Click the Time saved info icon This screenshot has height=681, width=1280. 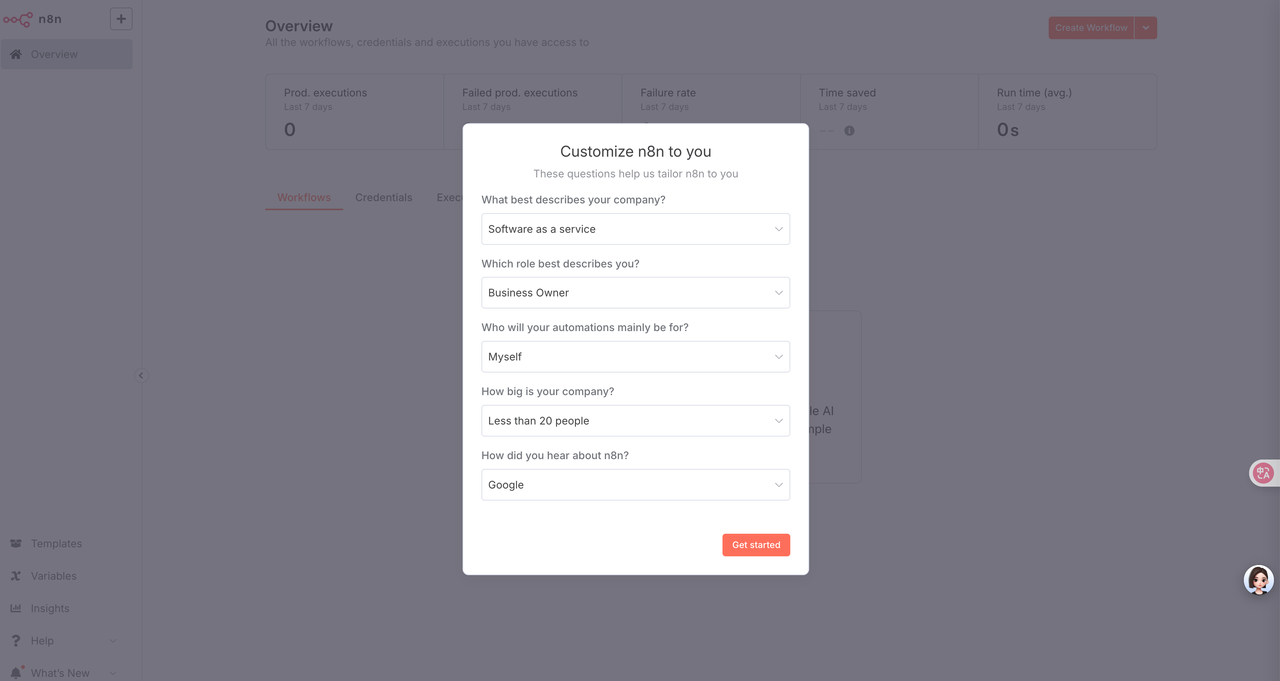(x=849, y=131)
